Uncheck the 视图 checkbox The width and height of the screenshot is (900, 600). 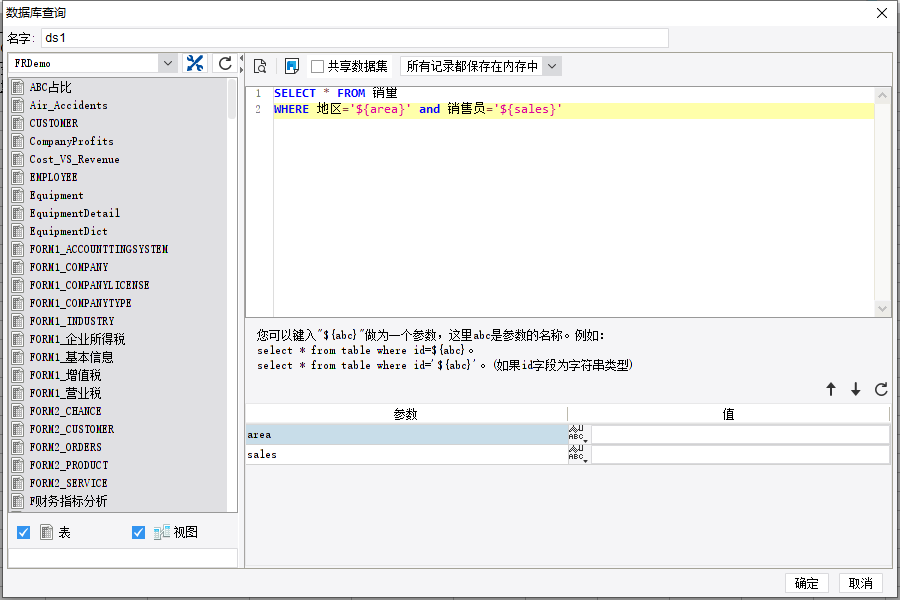139,533
